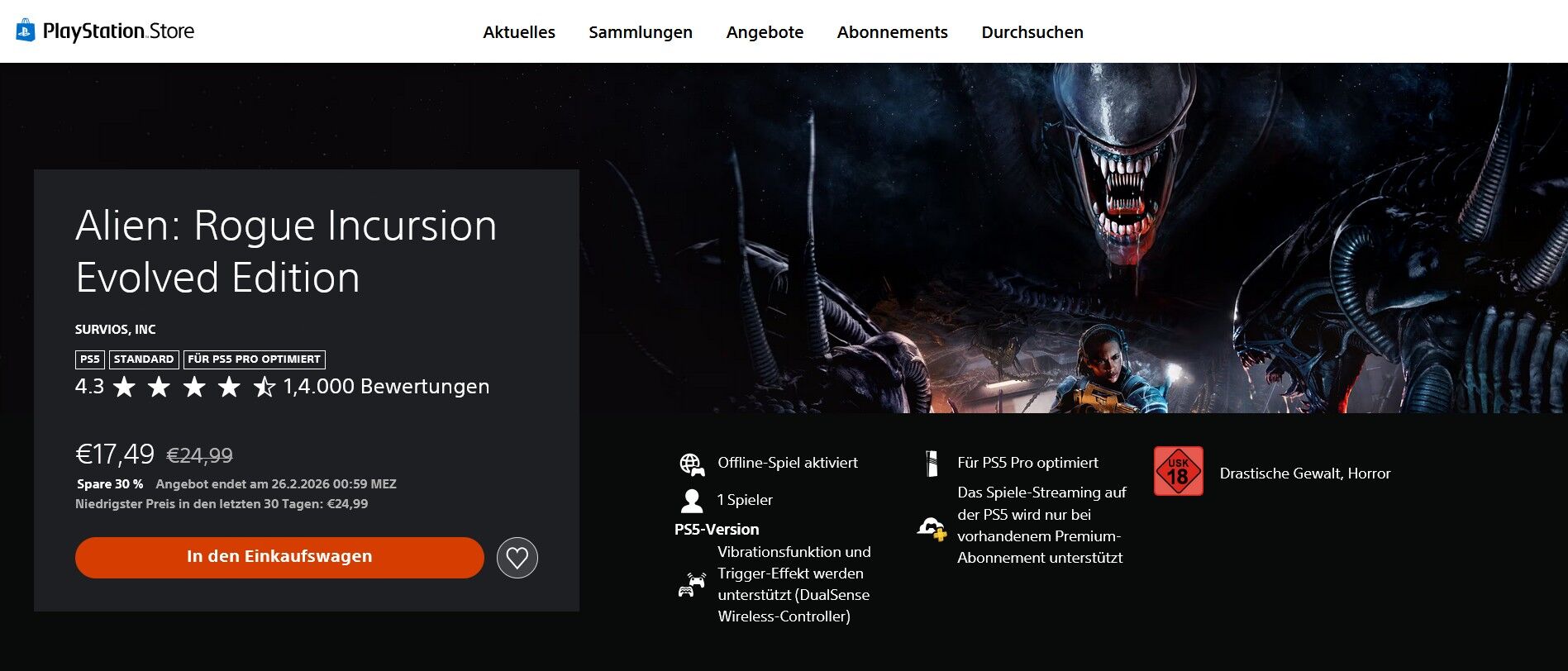This screenshot has width=1568, height=671.
Task: Go to the Angebote section
Action: click(x=764, y=32)
